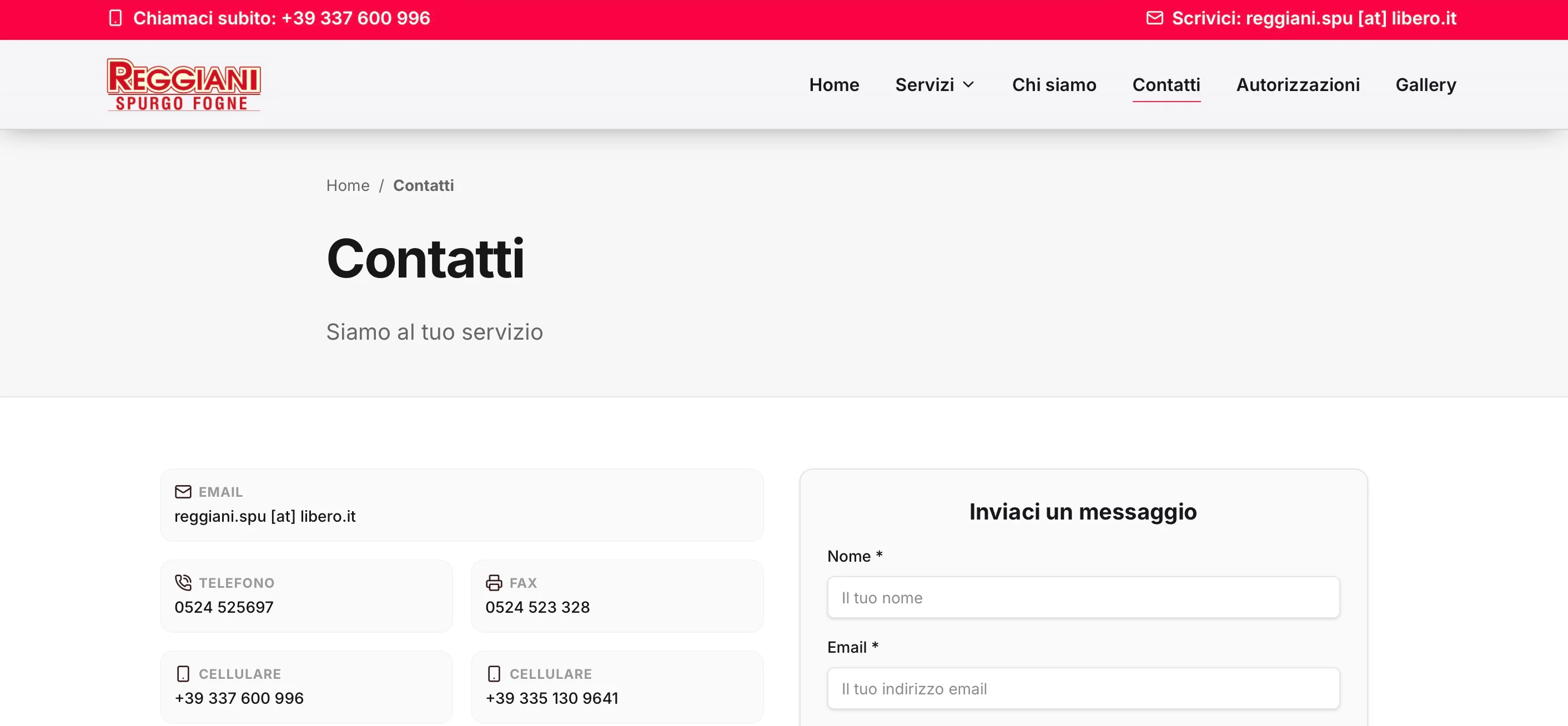Click the Contatti breadcrumb item
Image resolution: width=1568 pixels, height=726 pixels.
click(x=424, y=185)
